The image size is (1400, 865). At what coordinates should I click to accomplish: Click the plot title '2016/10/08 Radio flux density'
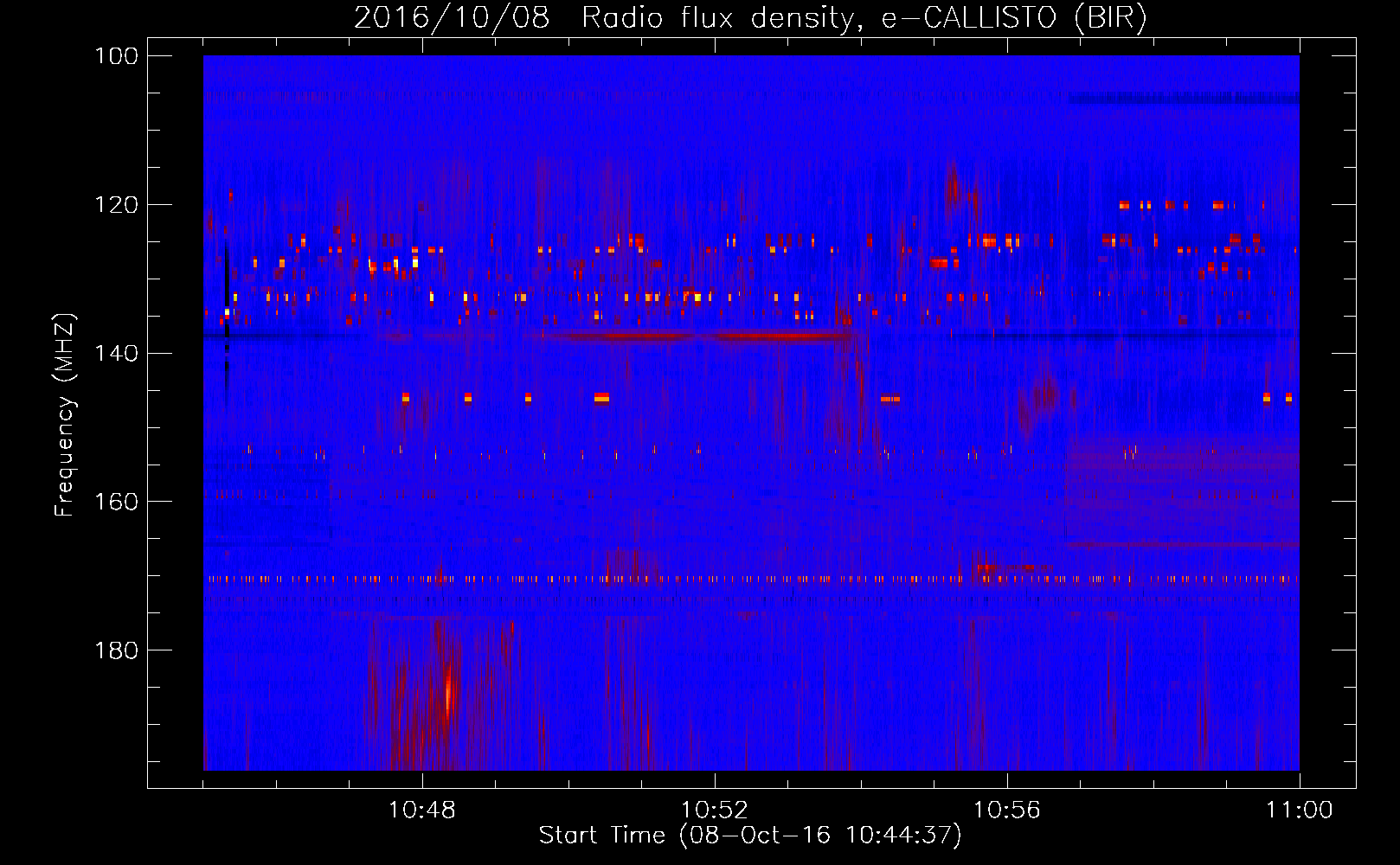[x=751, y=17]
